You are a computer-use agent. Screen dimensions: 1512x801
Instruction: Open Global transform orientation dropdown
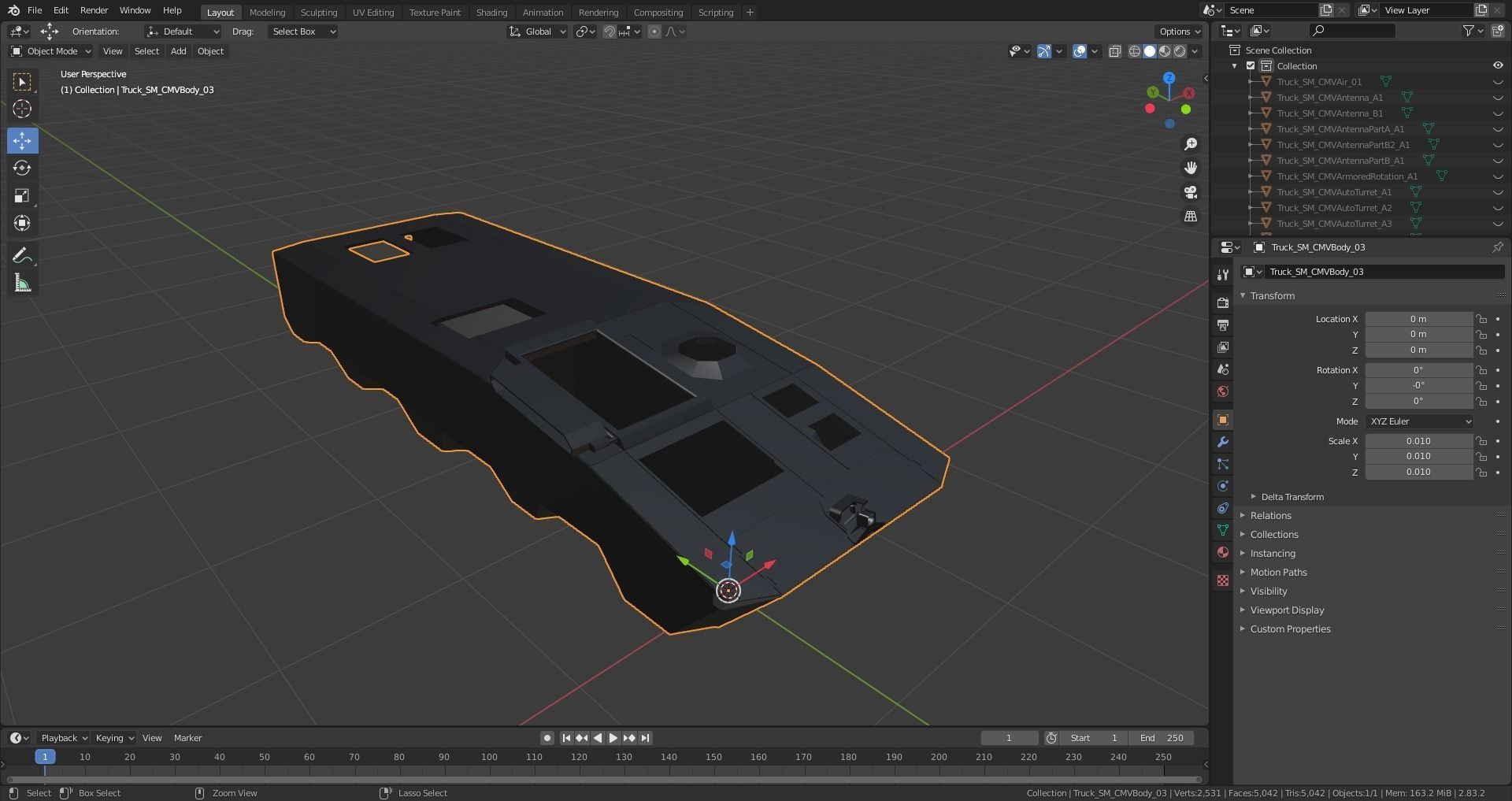(x=538, y=32)
